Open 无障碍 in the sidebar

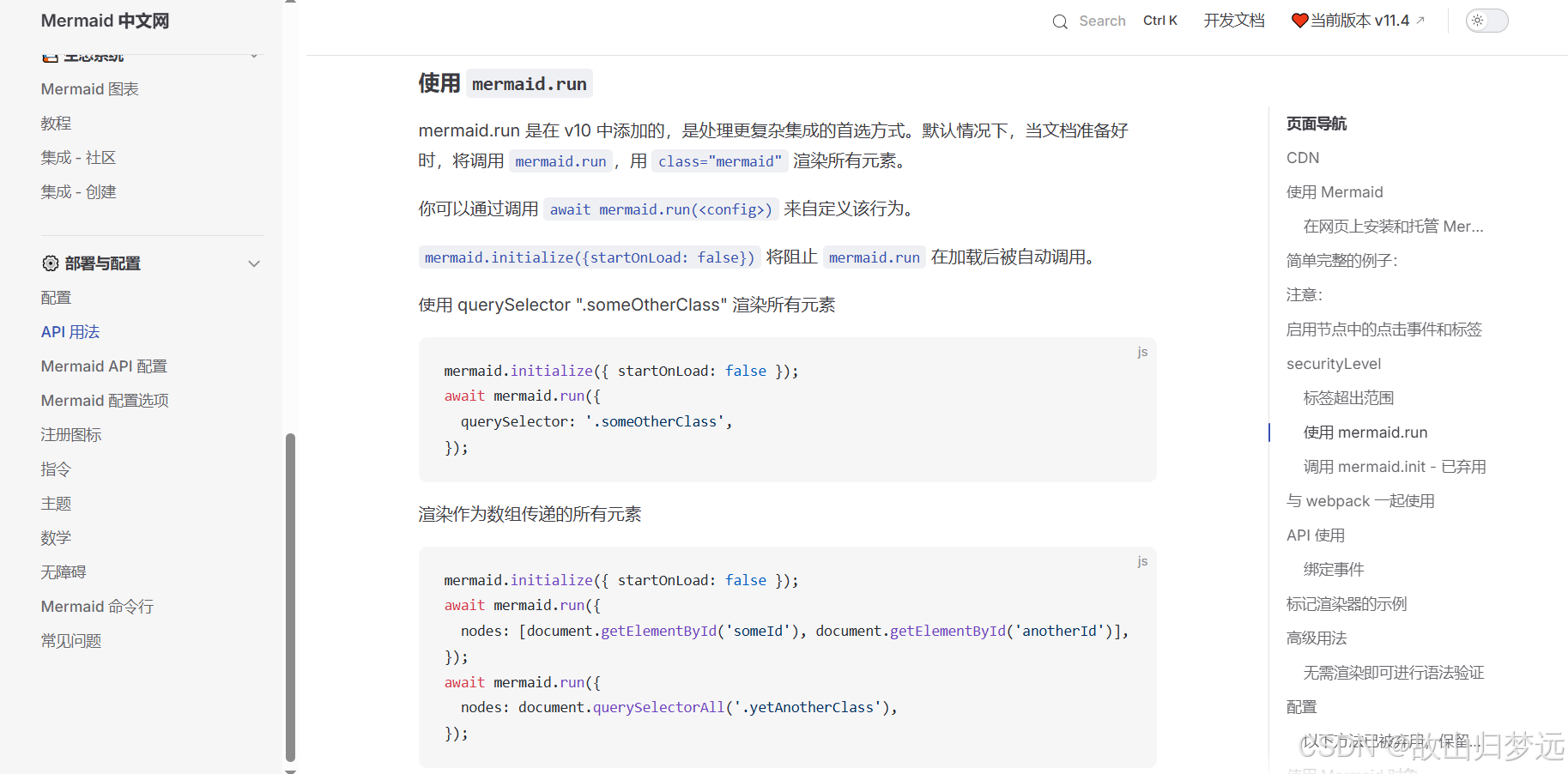click(64, 572)
